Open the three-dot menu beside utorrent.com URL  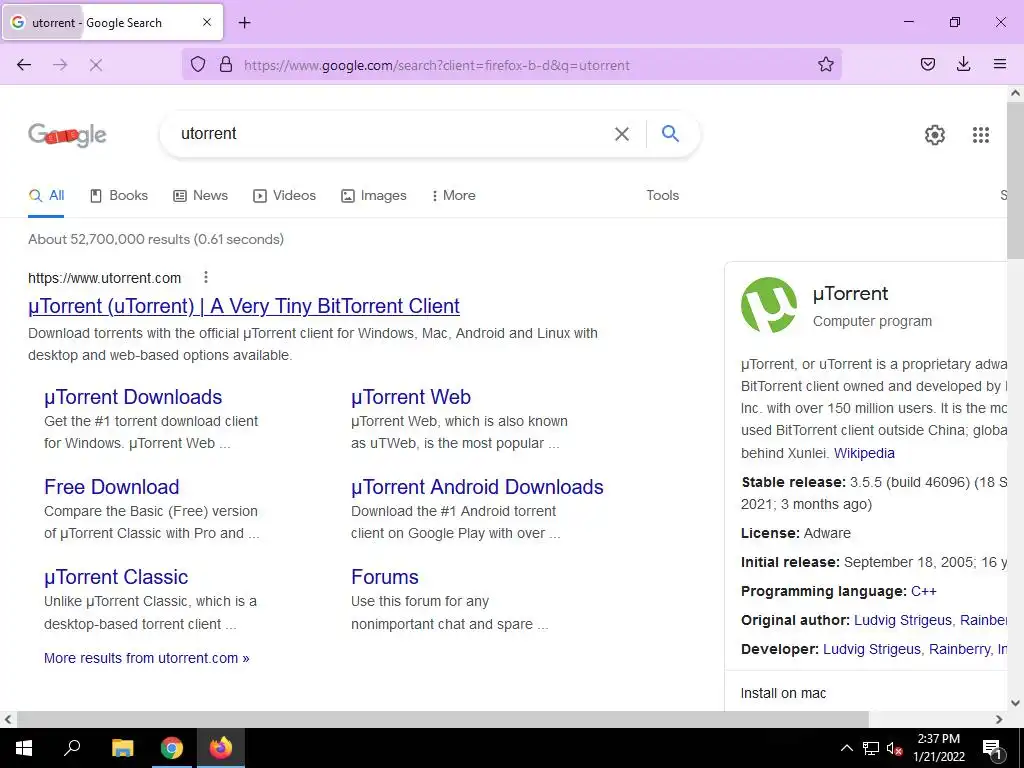[x=206, y=278]
